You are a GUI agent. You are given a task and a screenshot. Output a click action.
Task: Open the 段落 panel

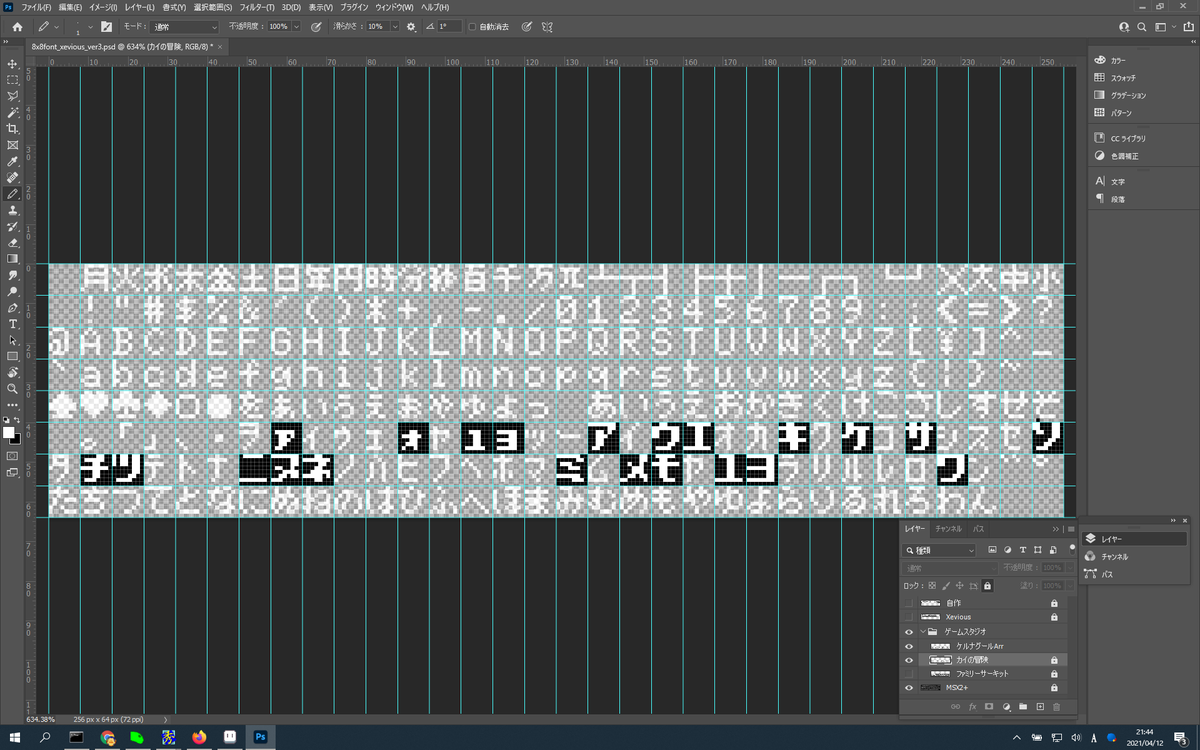1117,199
